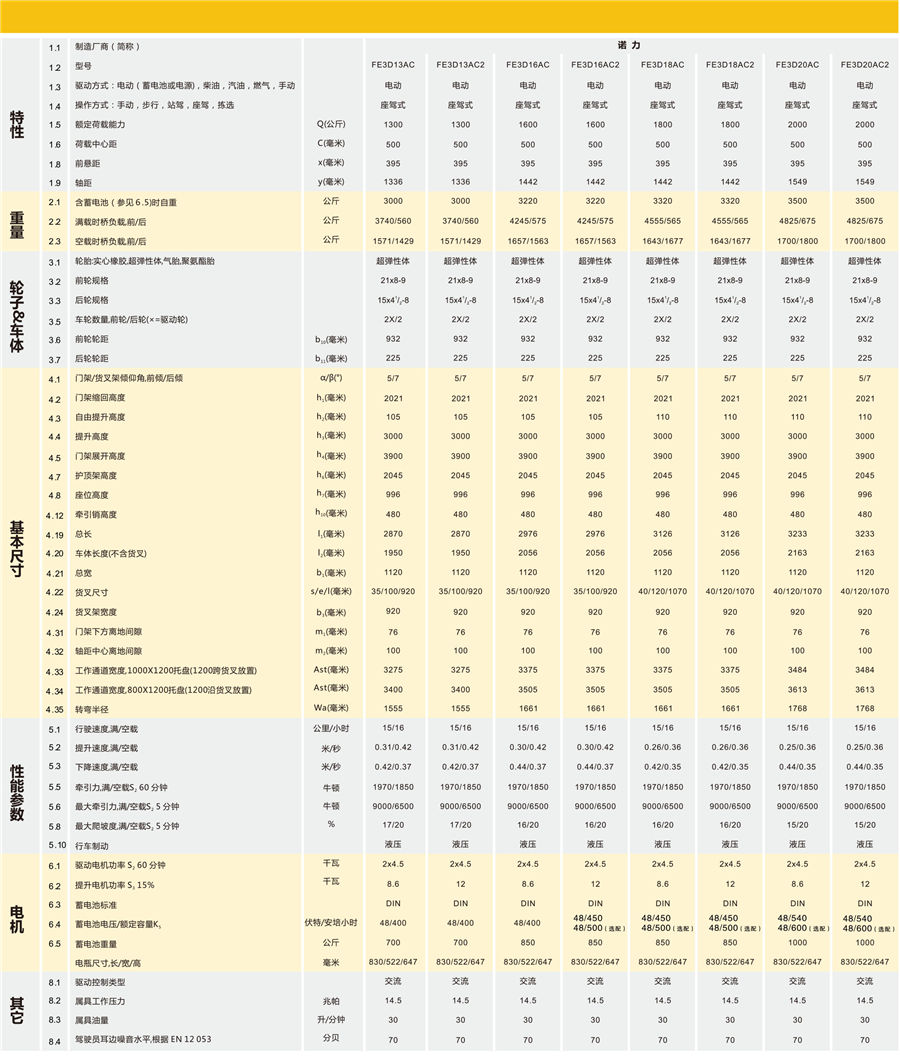Click the 诺力 manufacturer name header
Image resolution: width=900 pixels, height=1057 pixels.
628,46
